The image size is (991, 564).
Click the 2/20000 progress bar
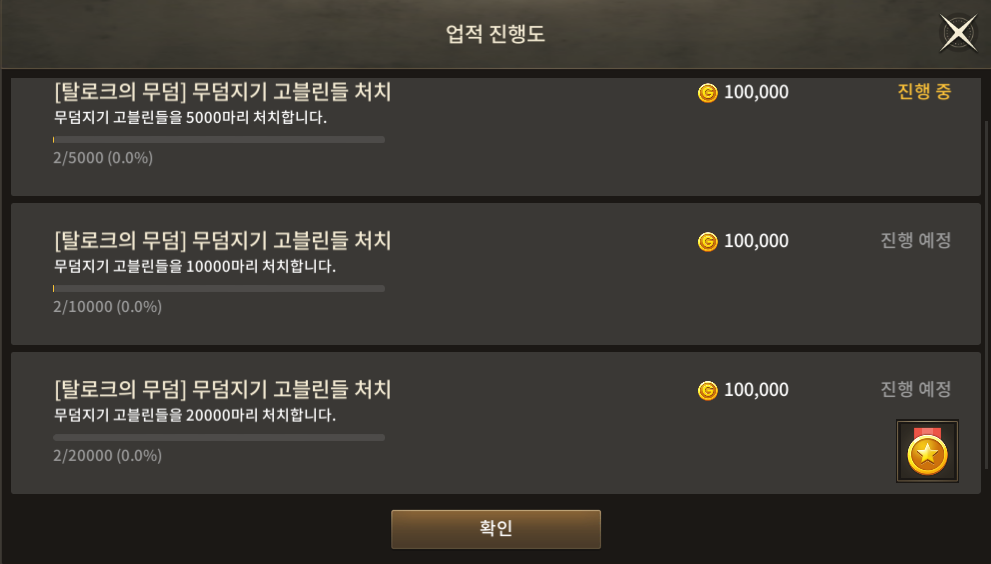click(219, 438)
